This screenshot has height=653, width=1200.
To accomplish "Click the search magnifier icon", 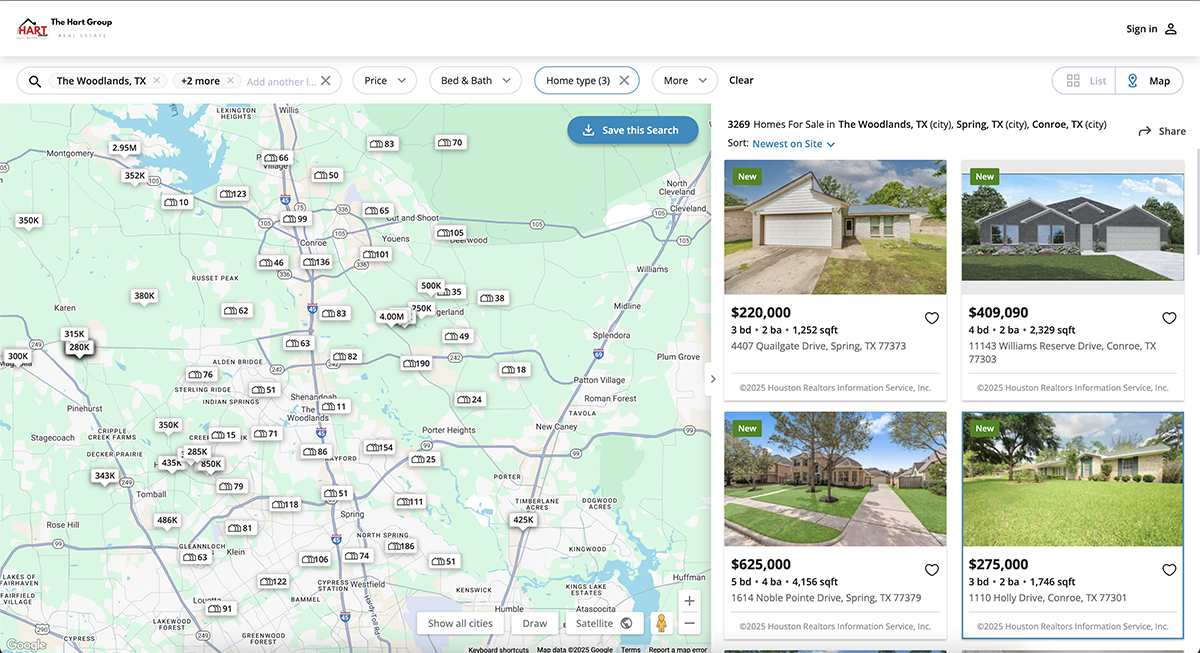I will tap(35, 81).
